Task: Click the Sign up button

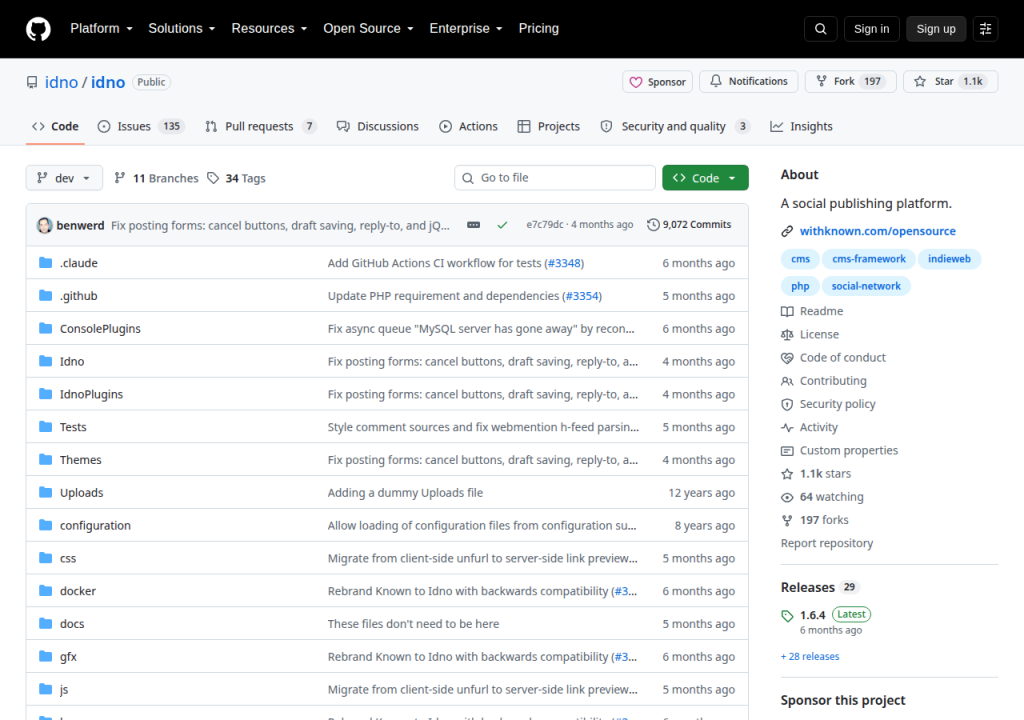Action: (936, 29)
